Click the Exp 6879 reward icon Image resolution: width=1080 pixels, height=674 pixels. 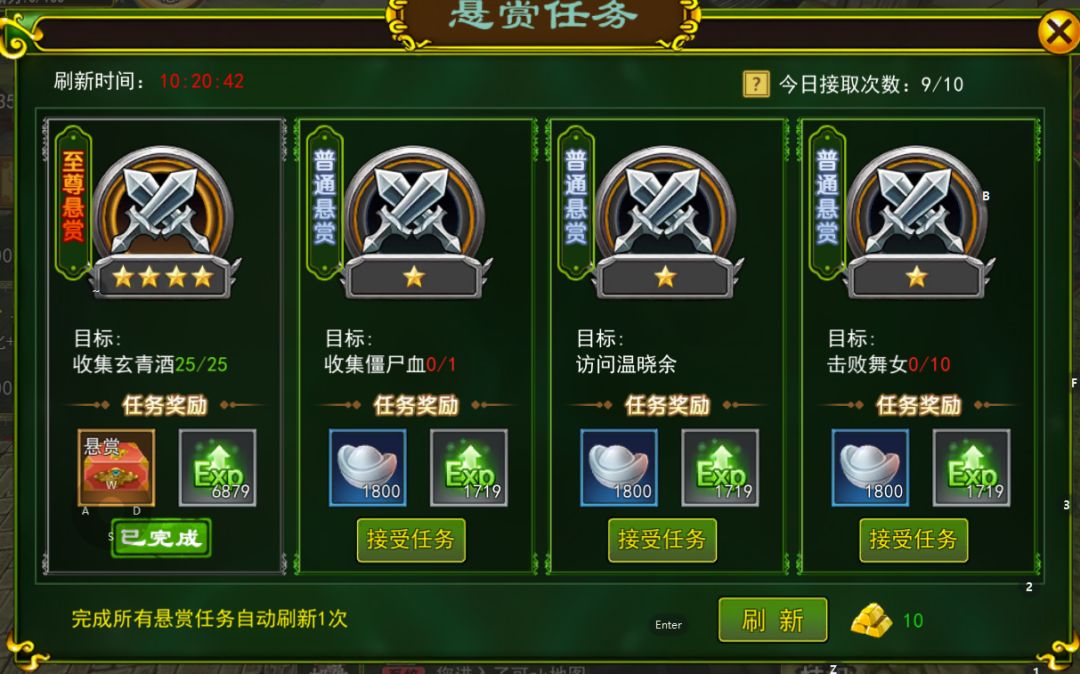click(x=218, y=467)
